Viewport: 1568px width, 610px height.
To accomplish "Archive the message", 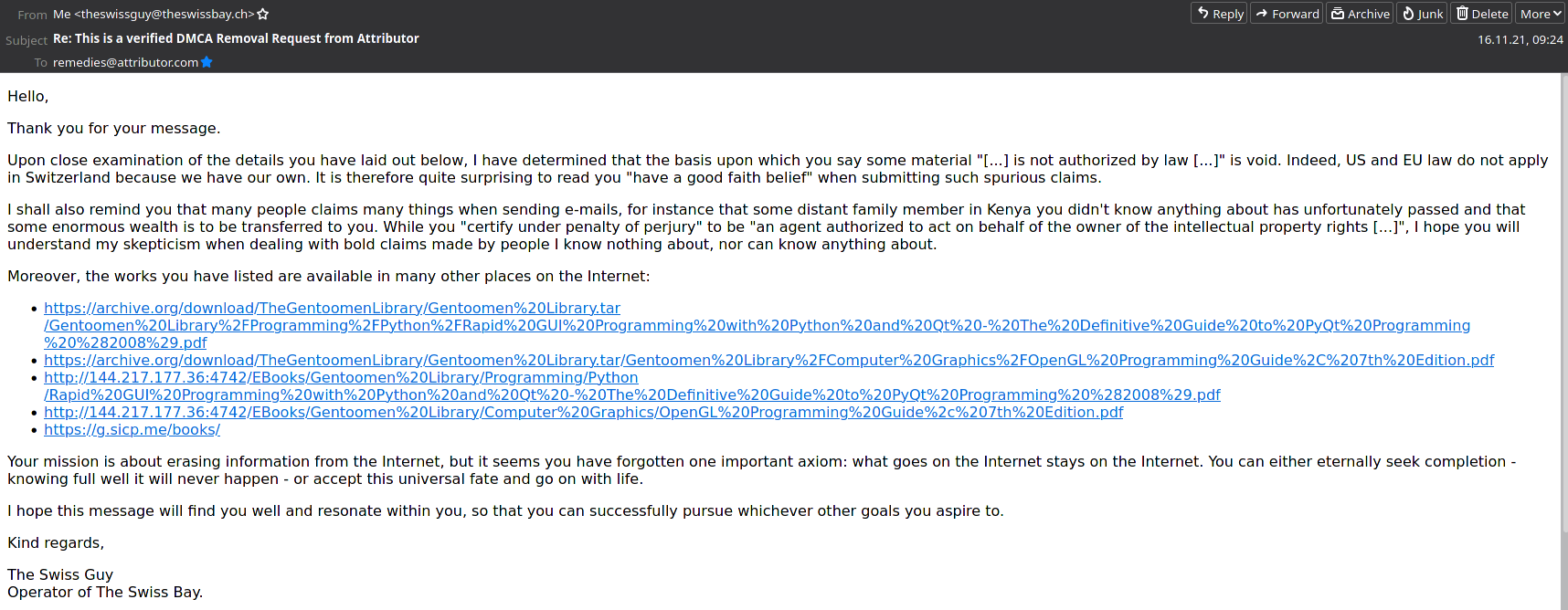I will [x=1360, y=14].
